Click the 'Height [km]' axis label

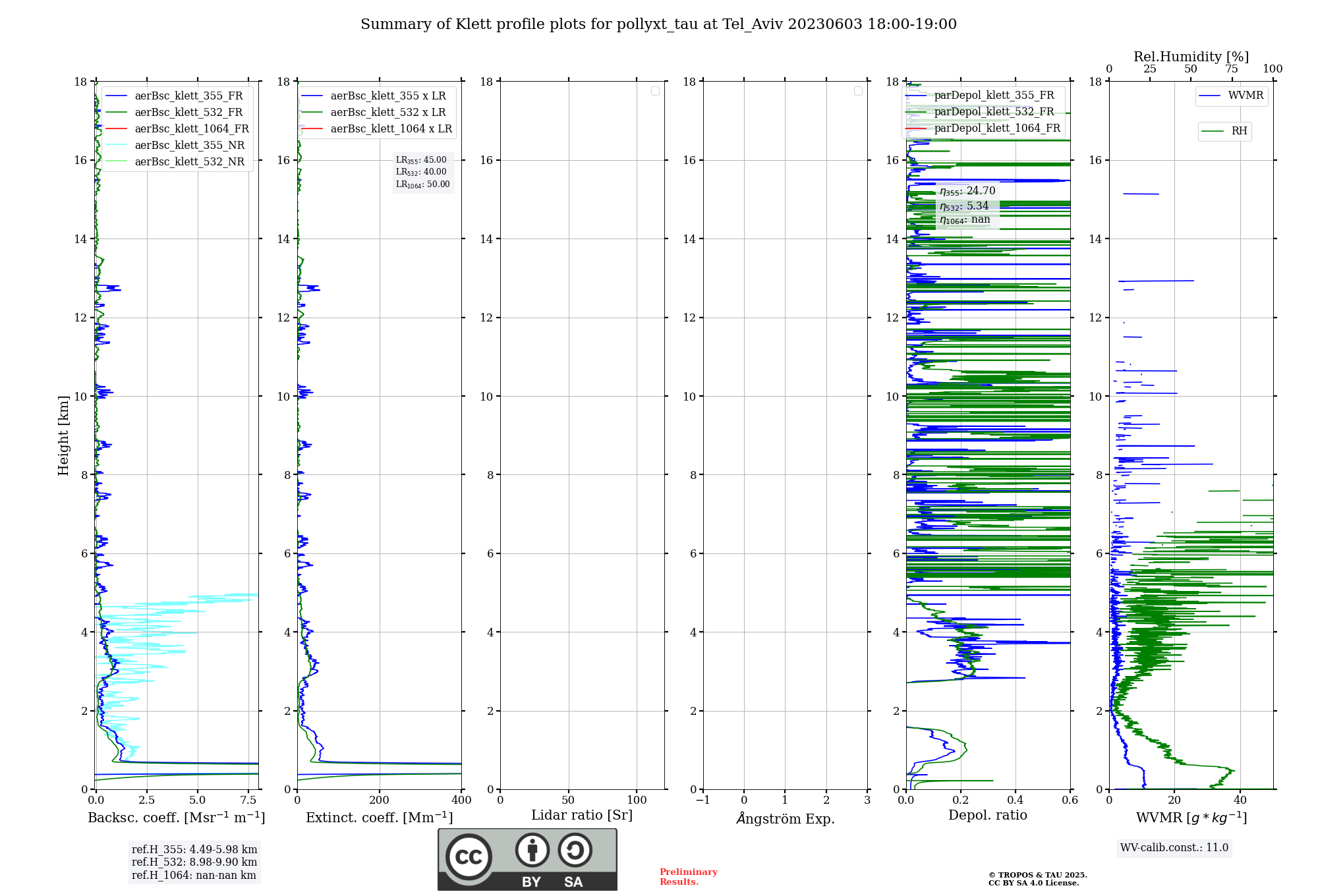coord(63,435)
